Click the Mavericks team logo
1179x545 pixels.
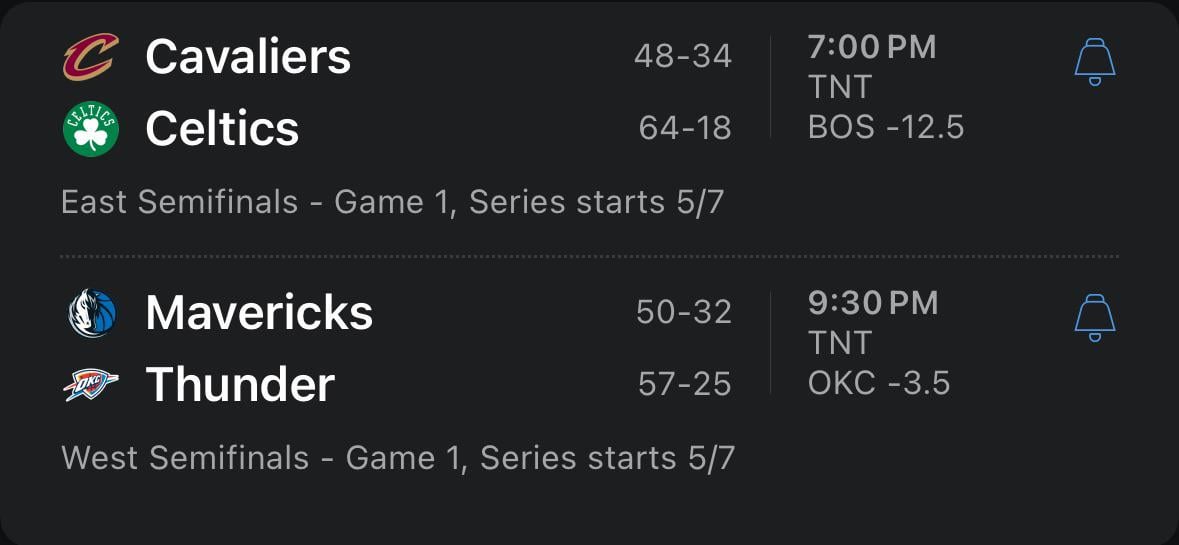91,313
